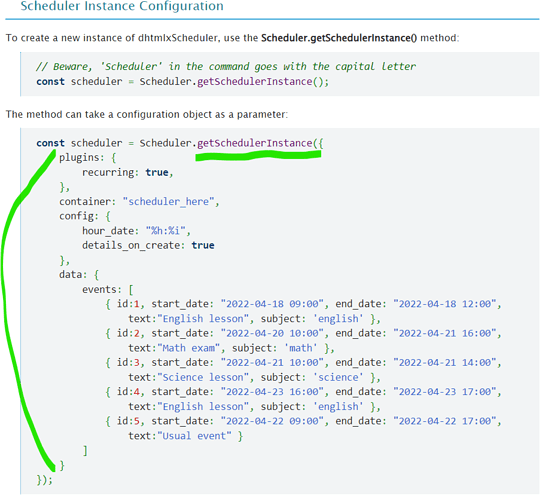Click the bold Scheduler.getSchedulerInstance() method text
This screenshot has height=499, width=558.
(339, 38)
